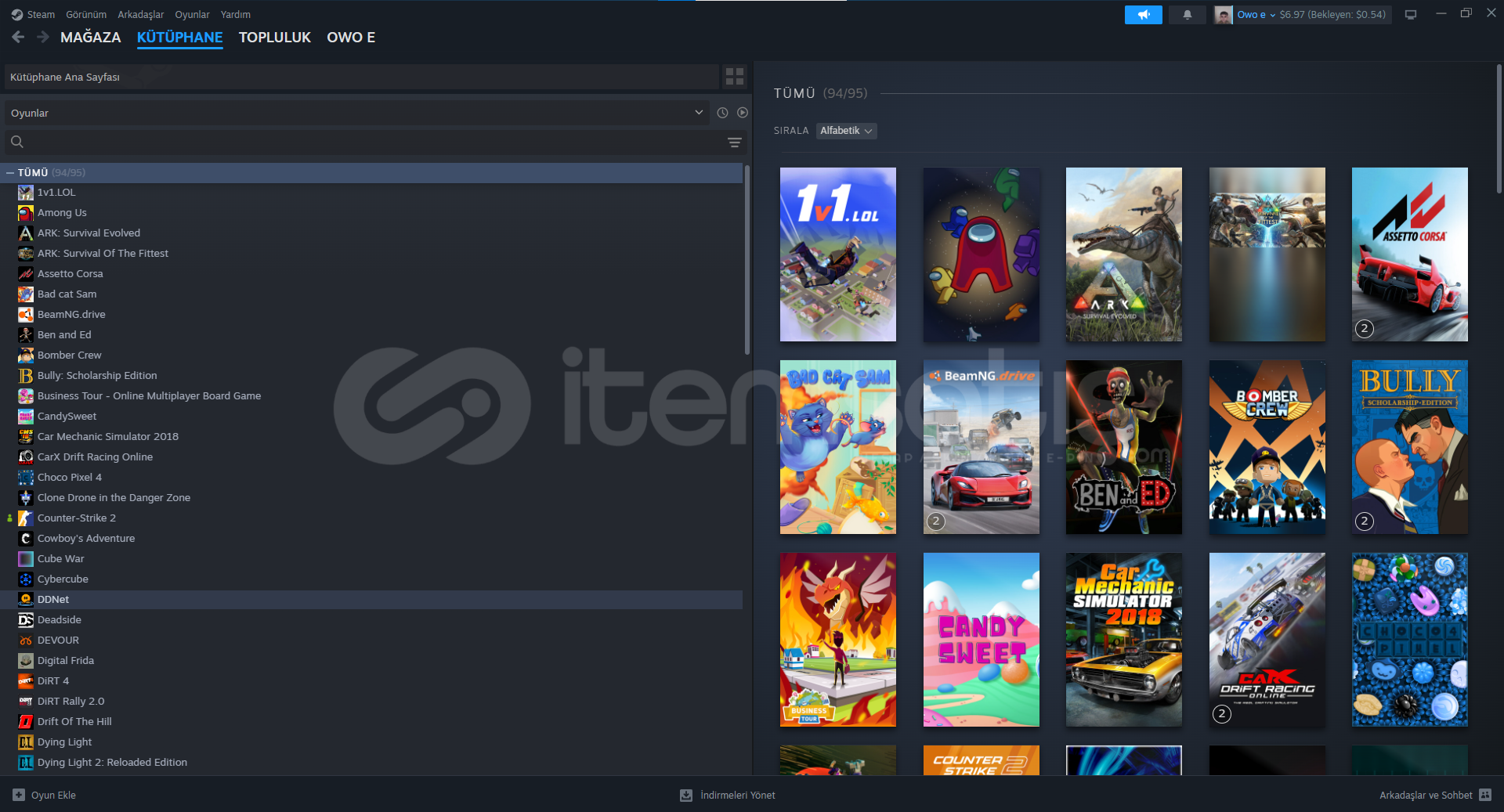The width and height of the screenshot is (1504, 812).
Task: Collapse the TÜMÜ games category
Action: [x=10, y=172]
